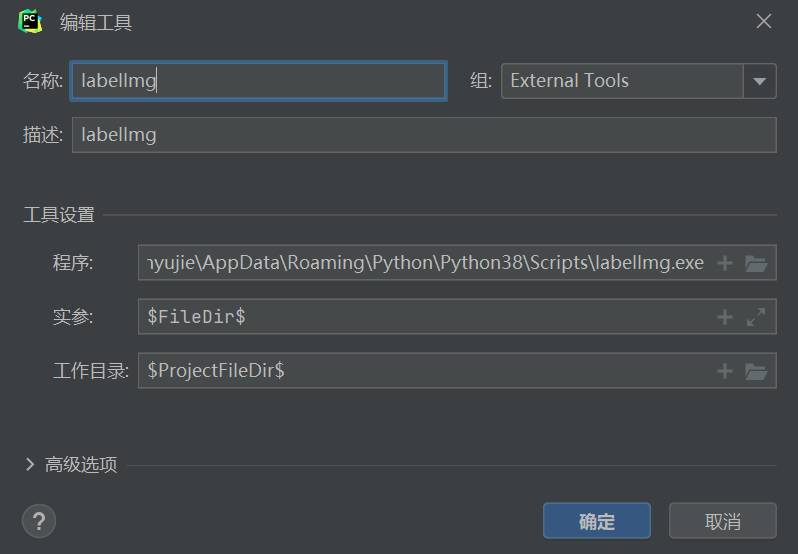The height and width of the screenshot is (554, 798).
Task: Browse for the 工作目录 with the folder icon
Action: tap(756, 371)
